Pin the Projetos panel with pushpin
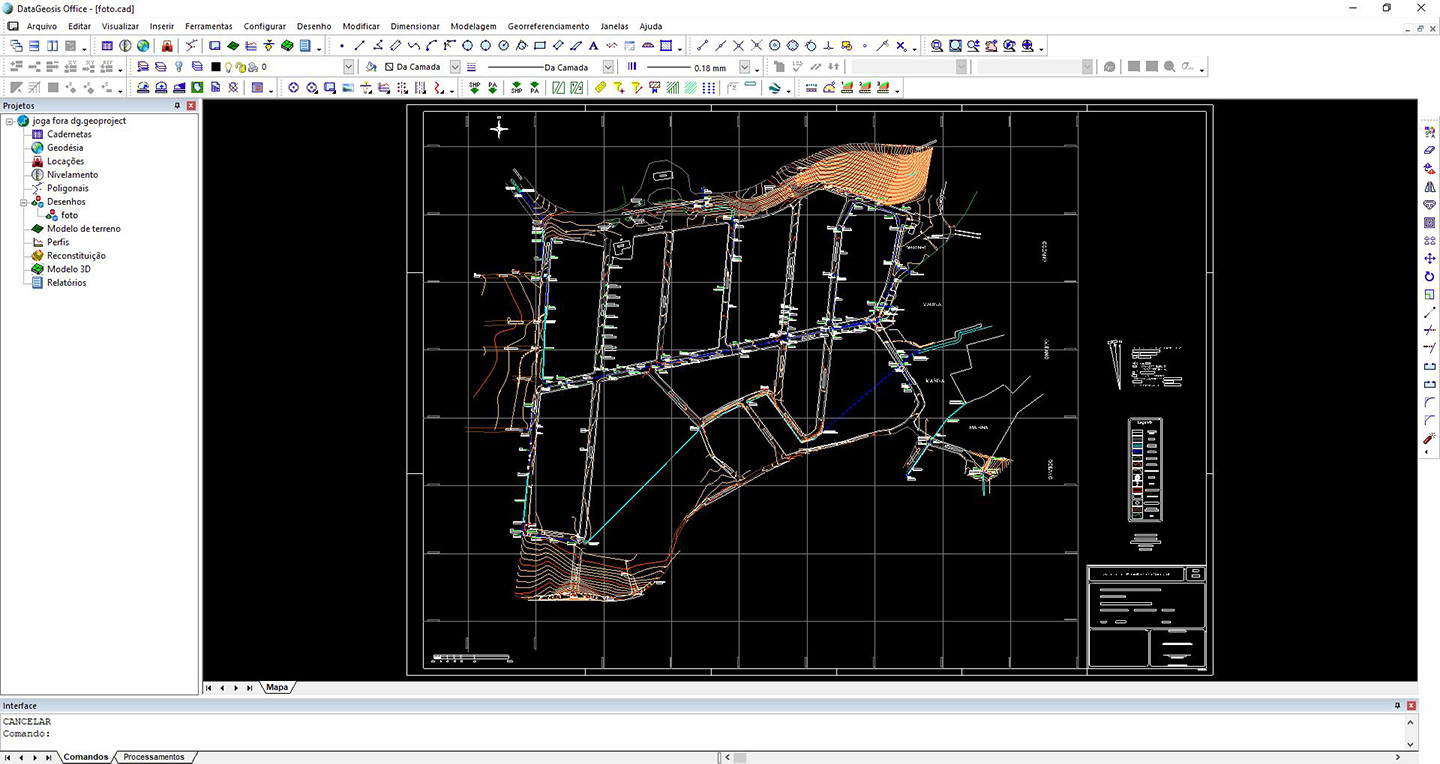The height and width of the screenshot is (764, 1440). click(x=177, y=105)
